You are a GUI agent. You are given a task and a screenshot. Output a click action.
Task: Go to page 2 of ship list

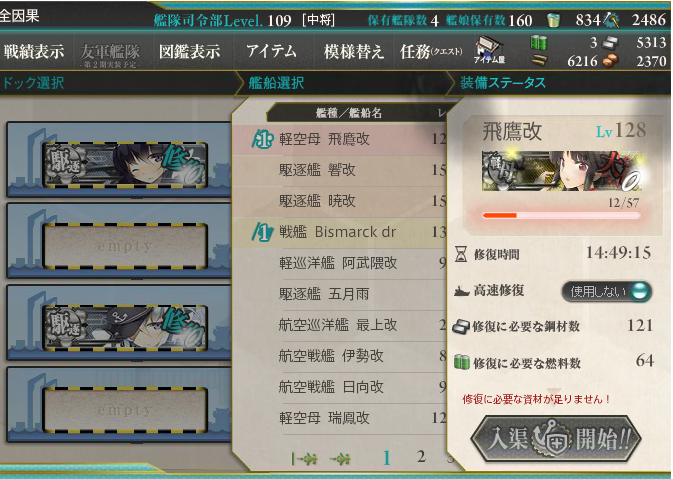click(x=421, y=457)
